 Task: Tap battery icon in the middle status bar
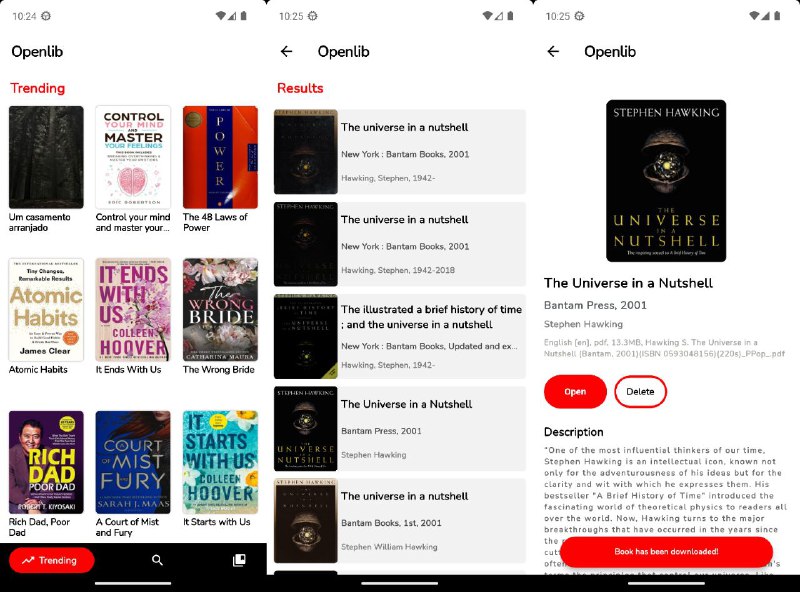(510, 16)
